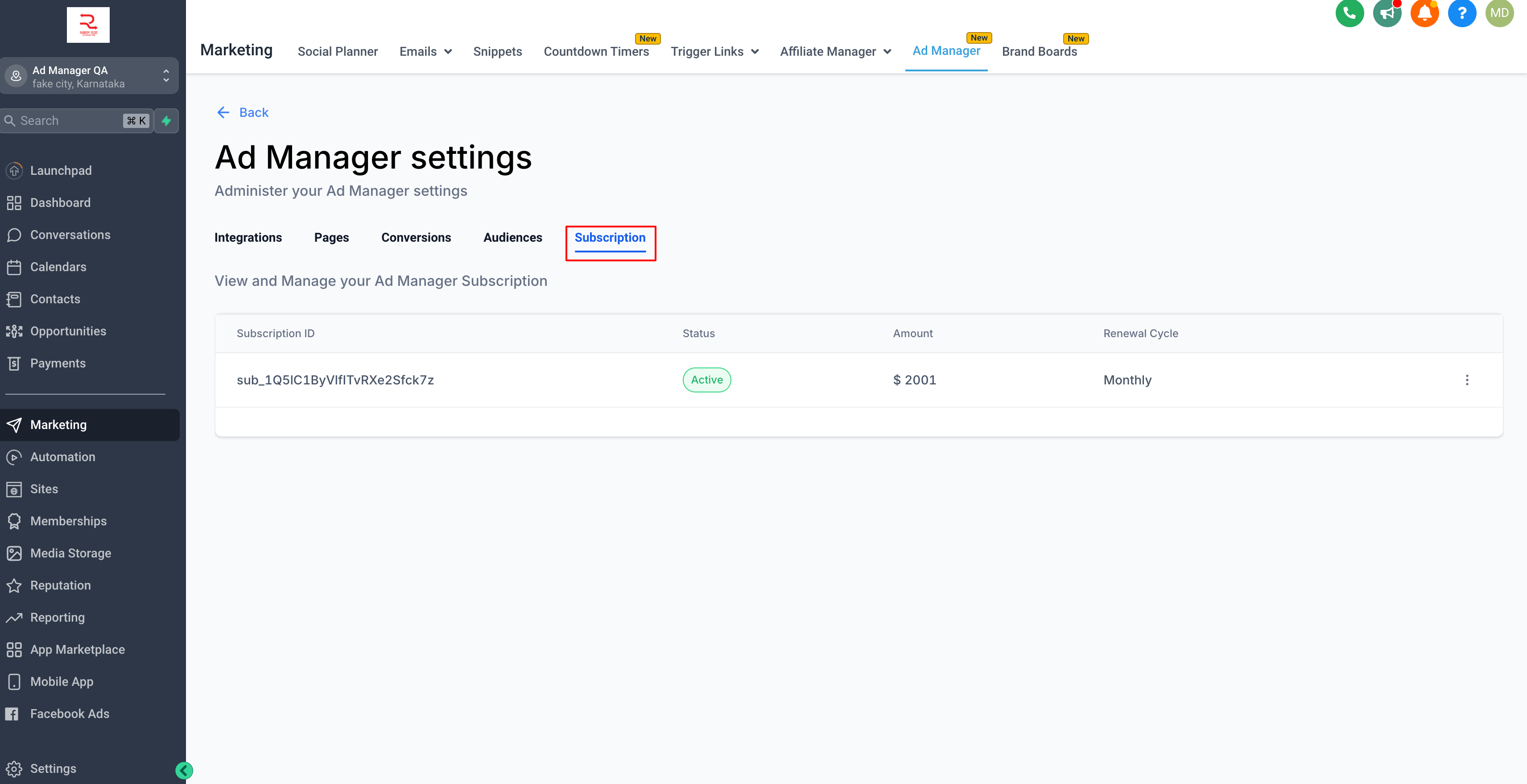Expand the Trigger Links dropdown
The height and width of the screenshot is (784, 1527).
pyautogui.click(x=714, y=52)
